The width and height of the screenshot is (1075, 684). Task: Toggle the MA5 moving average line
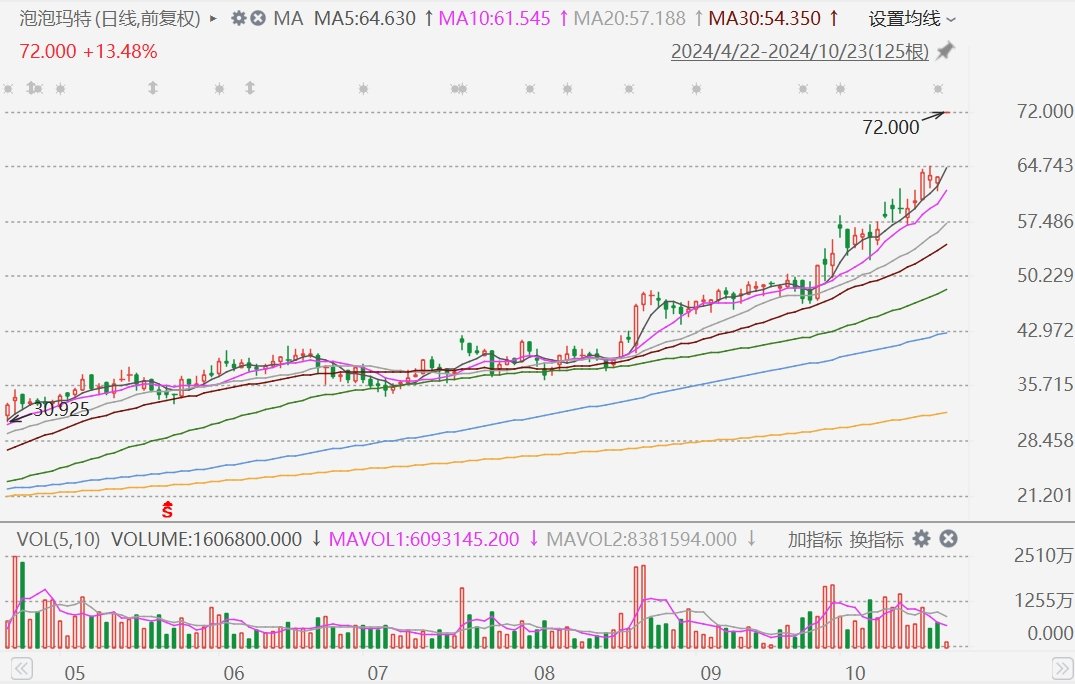366,19
